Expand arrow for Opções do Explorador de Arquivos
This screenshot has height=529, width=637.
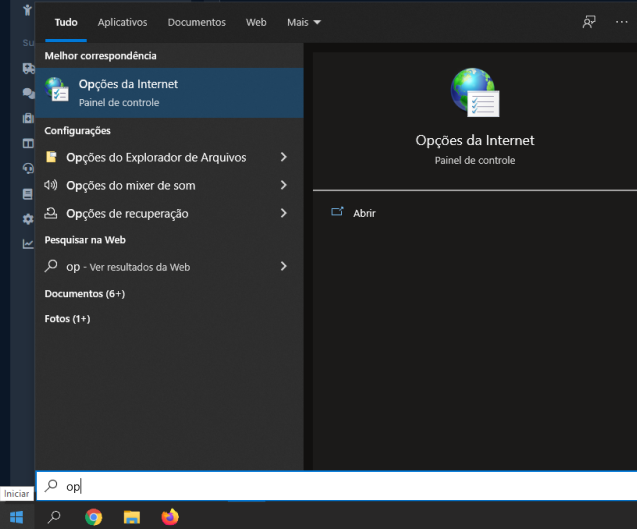pyautogui.click(x=284, y=157)
